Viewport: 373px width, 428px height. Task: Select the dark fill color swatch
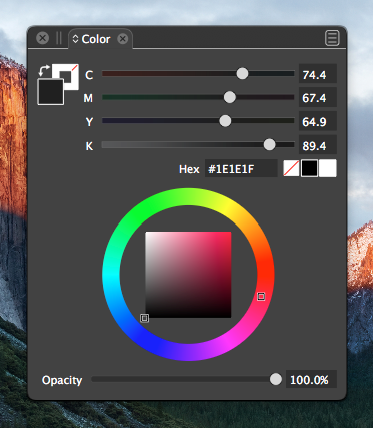[51, 92]
